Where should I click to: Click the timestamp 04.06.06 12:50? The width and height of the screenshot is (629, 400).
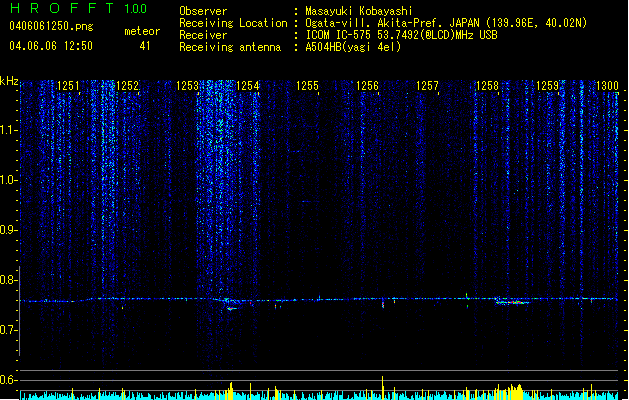pyautogui.click(x=51, y=46)
